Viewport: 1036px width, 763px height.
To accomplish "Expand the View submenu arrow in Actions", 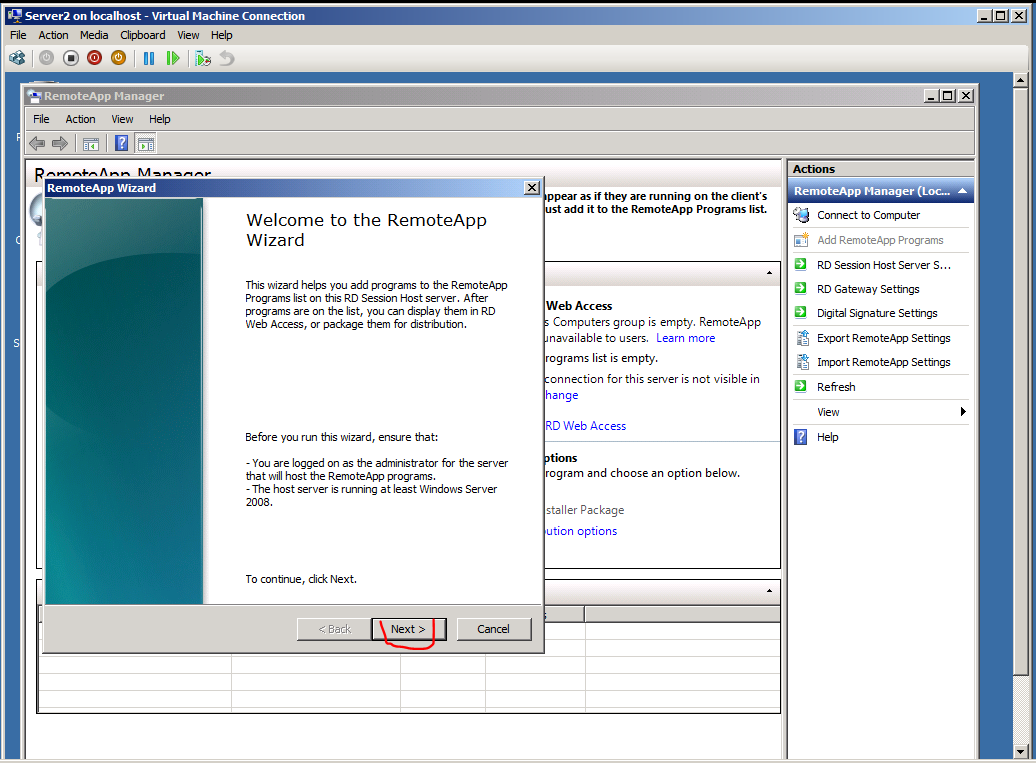I will (963, 412).
